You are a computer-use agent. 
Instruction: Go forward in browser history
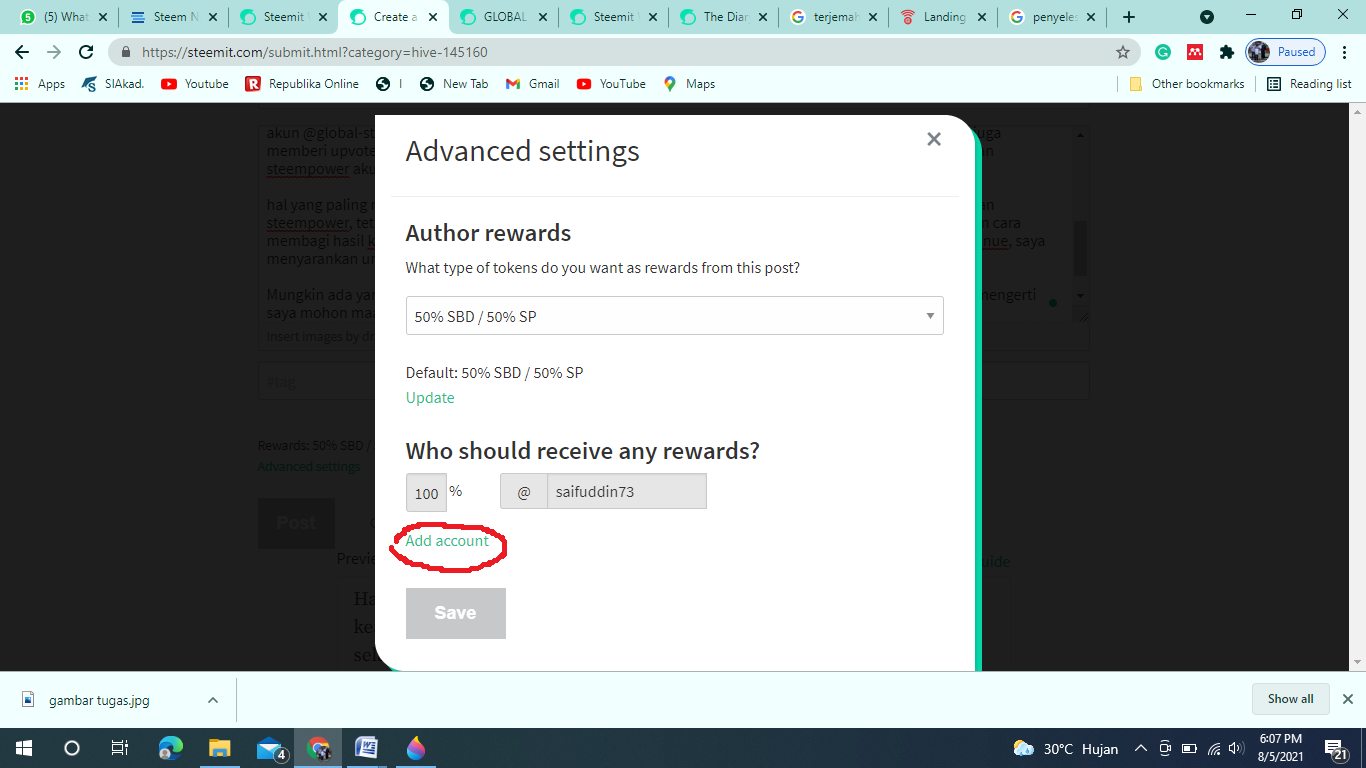pyautogui.click(x=54, y=52)
